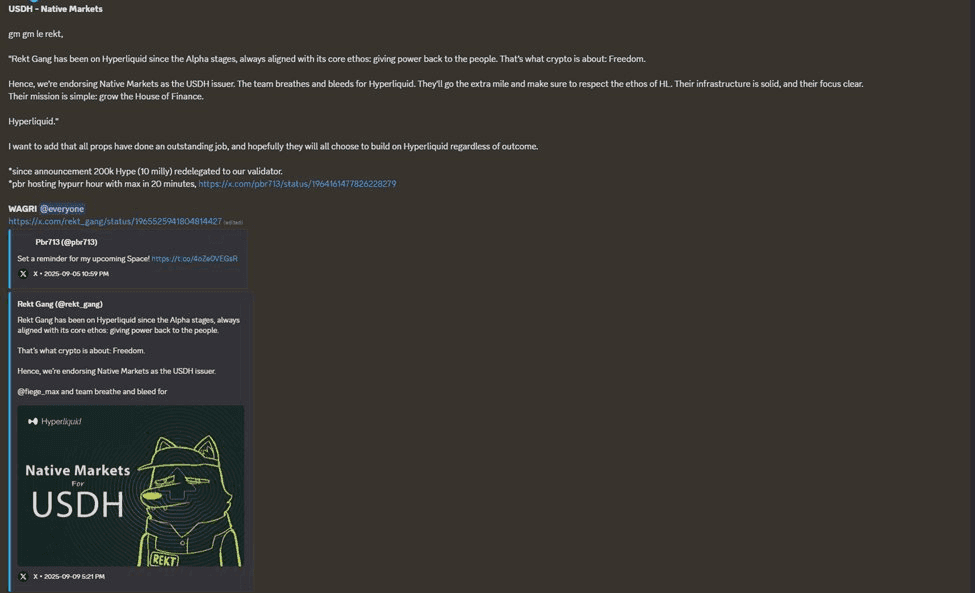Click the WAGRI text before the mention
Viewport: 975px width, 593px height.
pyautogui.click(x=22, y=209)
